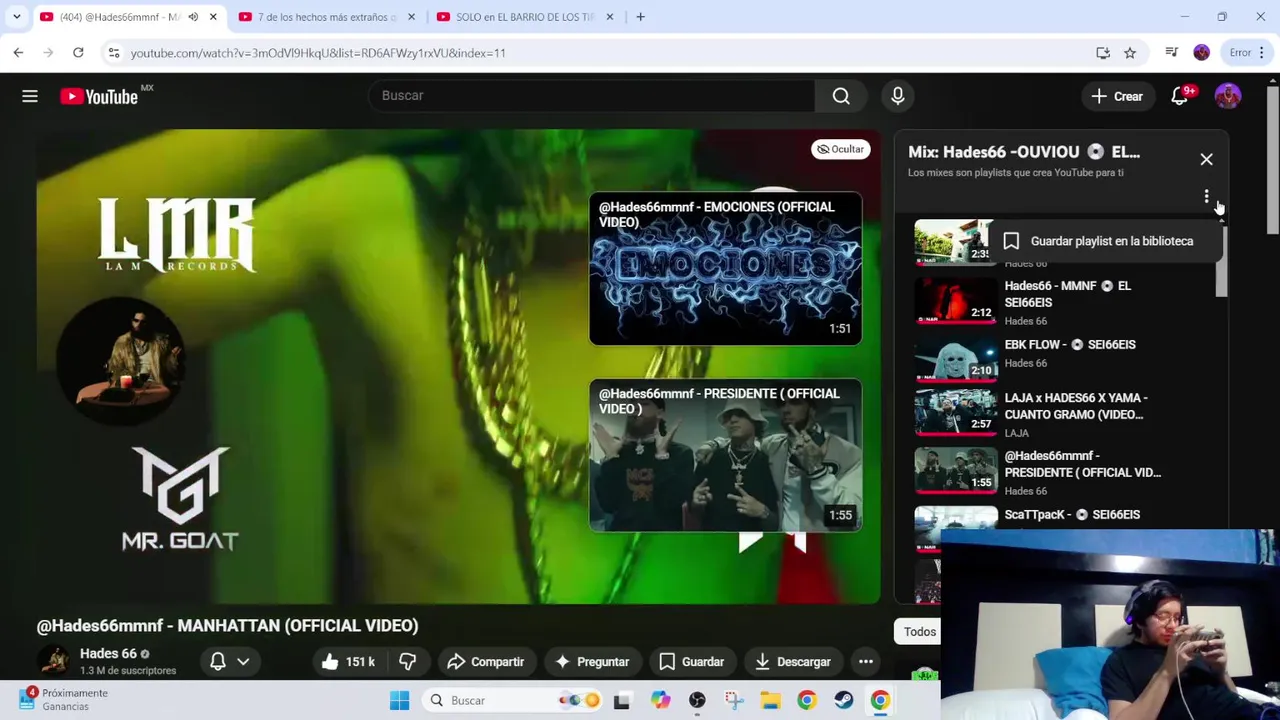The width and height of the screenshot is (1280, 720).
Task: Click the site info icon in the address bar
Action: [114, 53]
